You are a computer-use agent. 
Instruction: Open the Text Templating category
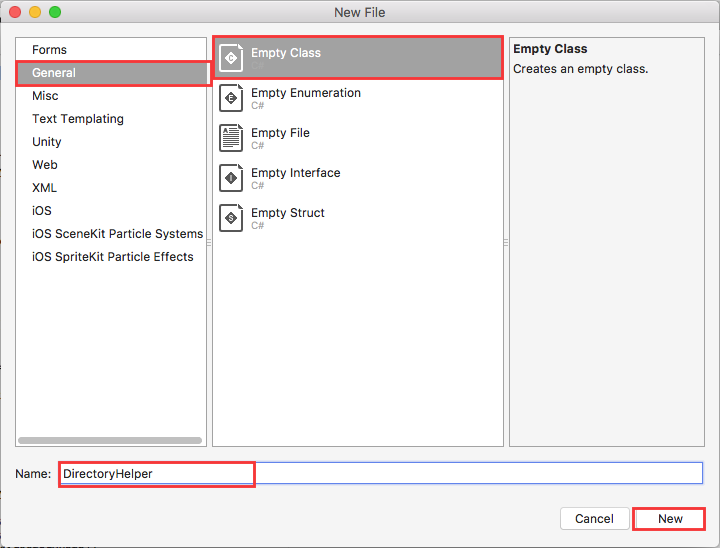tap(78, 119)
